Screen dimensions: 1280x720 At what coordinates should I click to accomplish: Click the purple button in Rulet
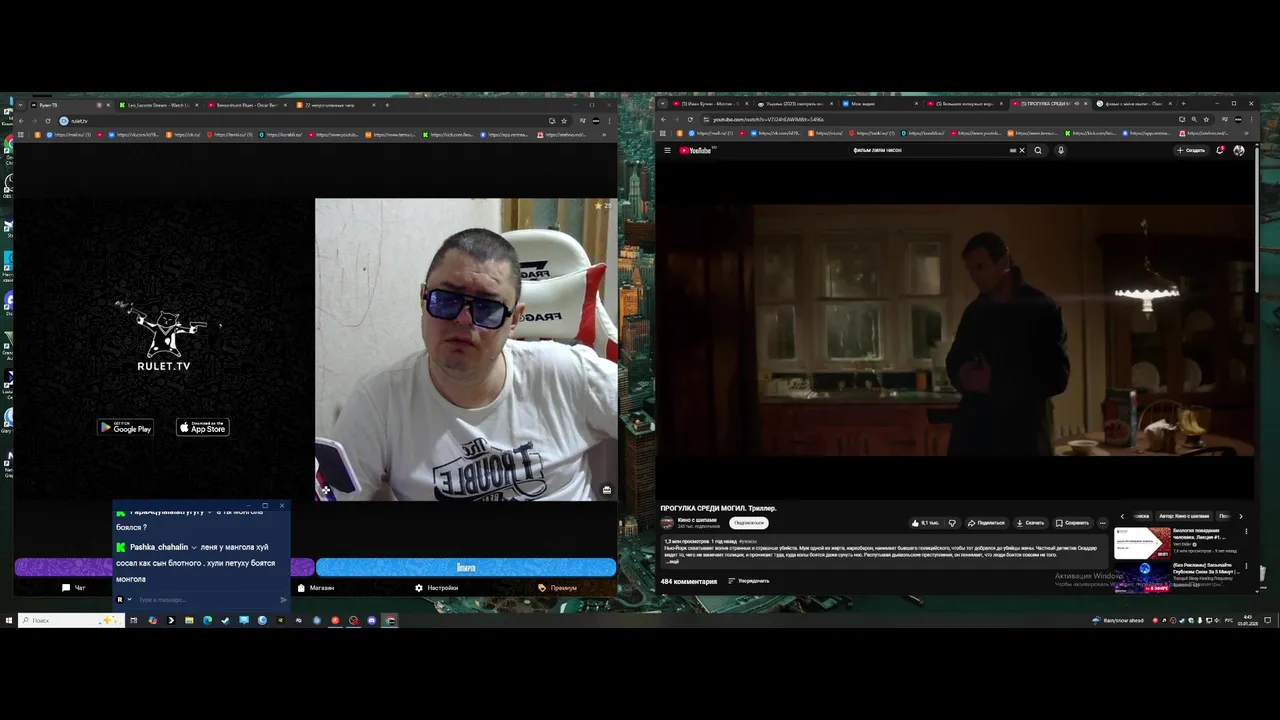(x=64, y=567)
